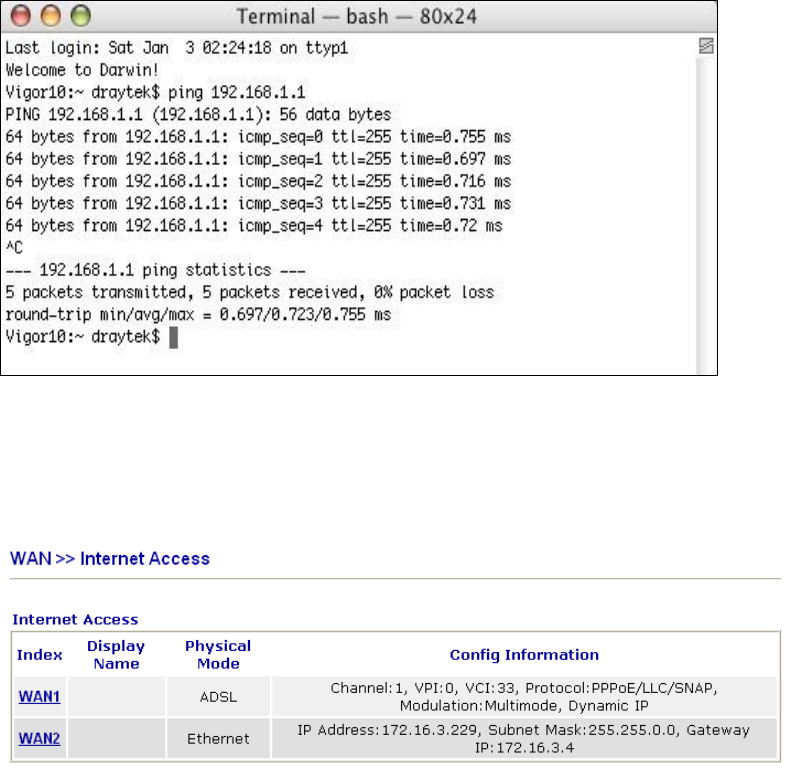Click the Display Name column header
The image size is (790, 778).
coord(116,655)
